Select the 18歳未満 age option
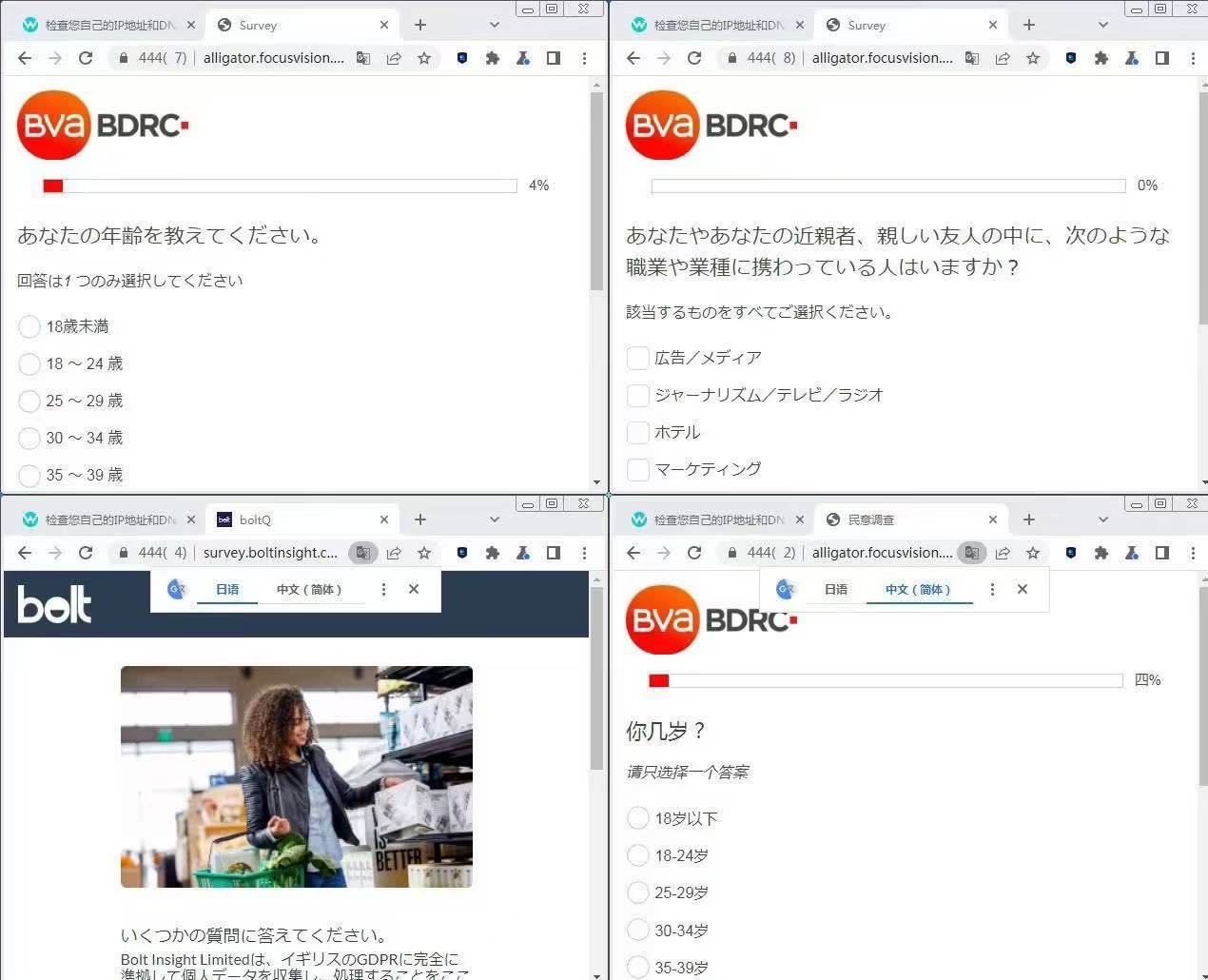Screen dimensions: 1208x980 pos(29,326)
